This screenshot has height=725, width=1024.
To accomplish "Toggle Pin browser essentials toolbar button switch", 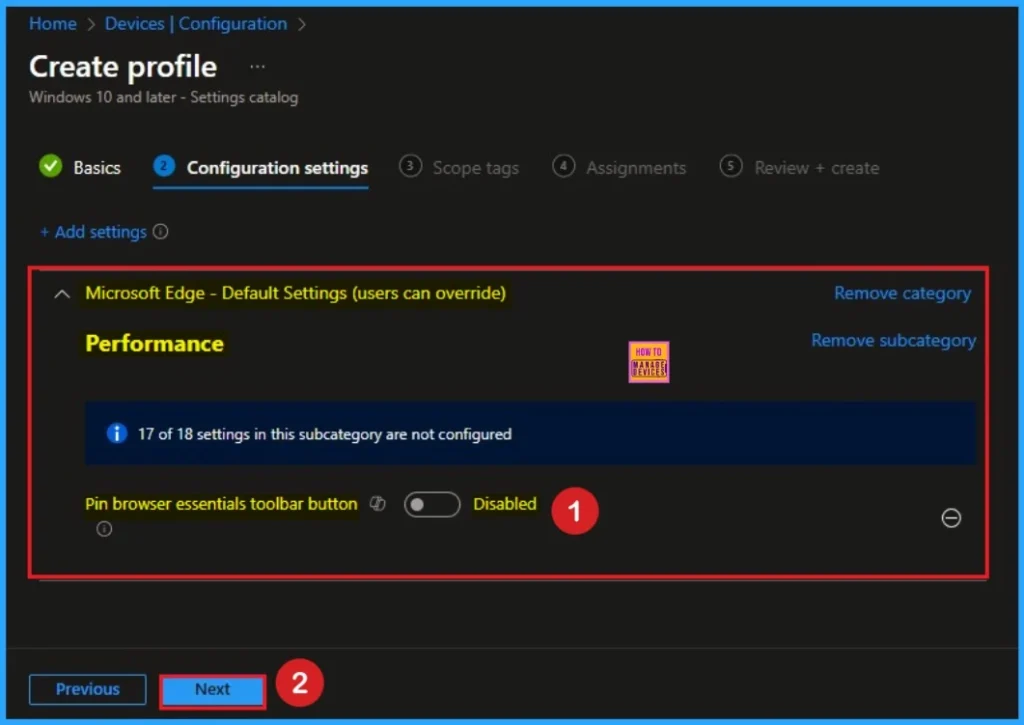I will [x=432, y=504].
